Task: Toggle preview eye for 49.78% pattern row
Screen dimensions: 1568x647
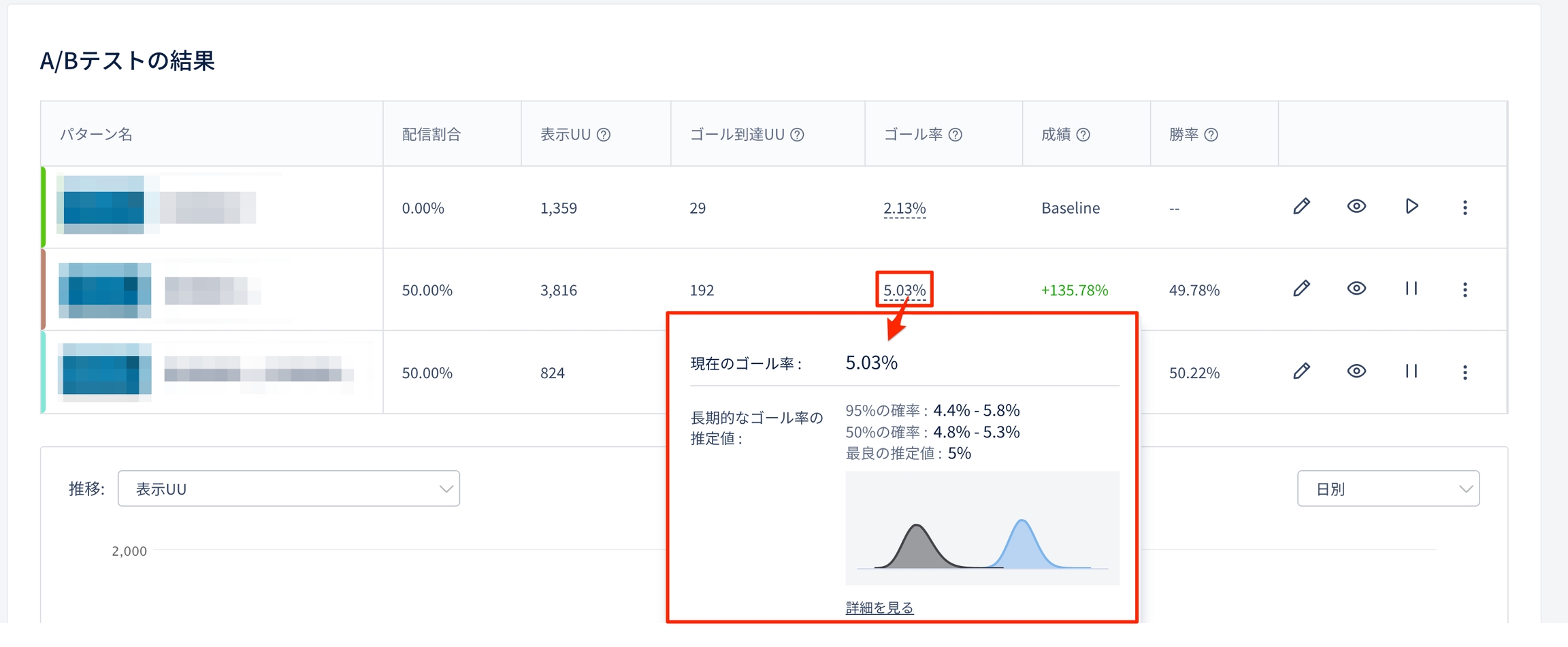Action: click(1356, 288)
